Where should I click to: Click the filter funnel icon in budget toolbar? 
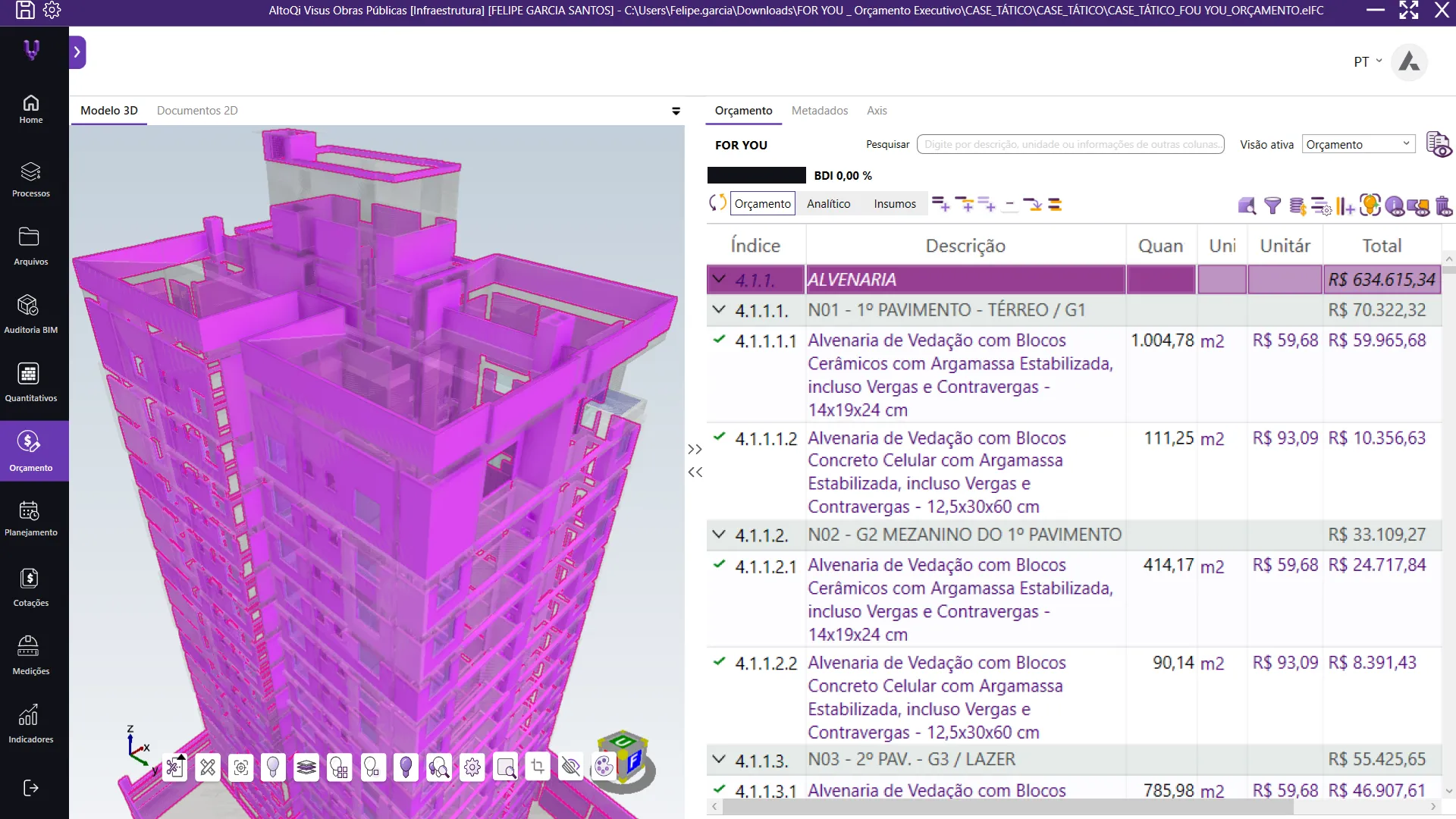[1272, 206]
